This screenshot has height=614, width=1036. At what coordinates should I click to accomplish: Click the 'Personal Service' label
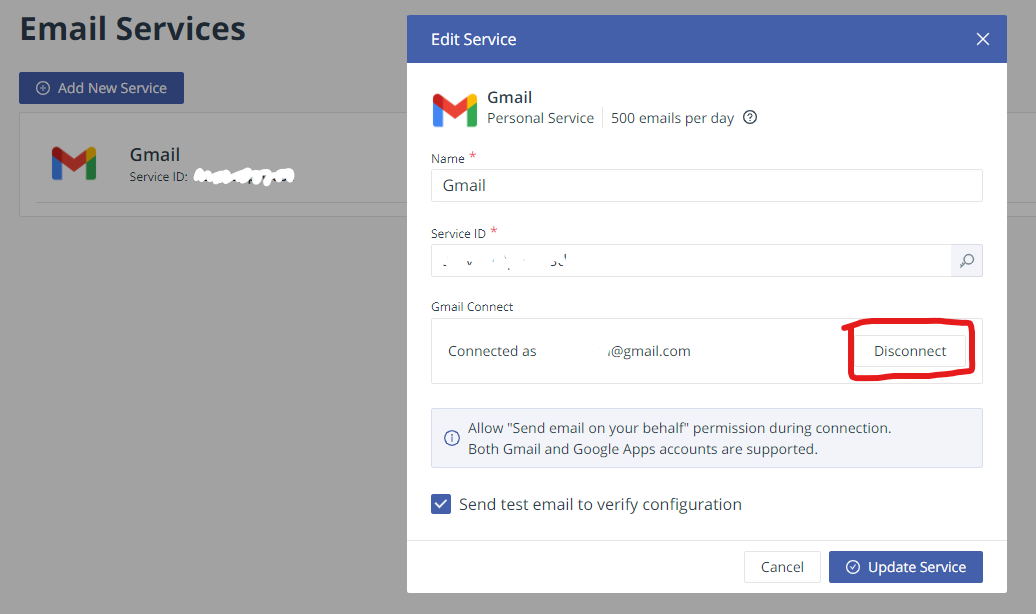[x=540, y=118]
